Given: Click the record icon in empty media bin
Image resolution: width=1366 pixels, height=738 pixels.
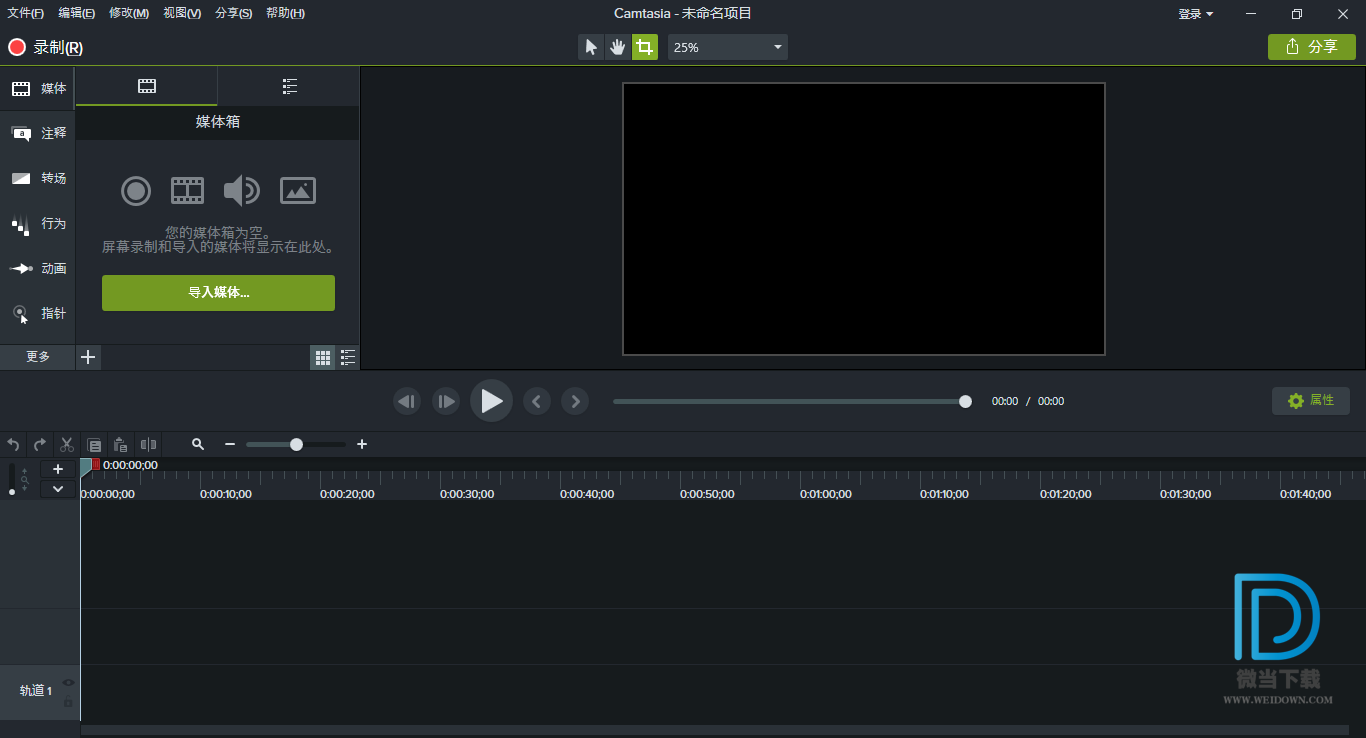Looking at the screenshot, I should click(x=136, y=190).
